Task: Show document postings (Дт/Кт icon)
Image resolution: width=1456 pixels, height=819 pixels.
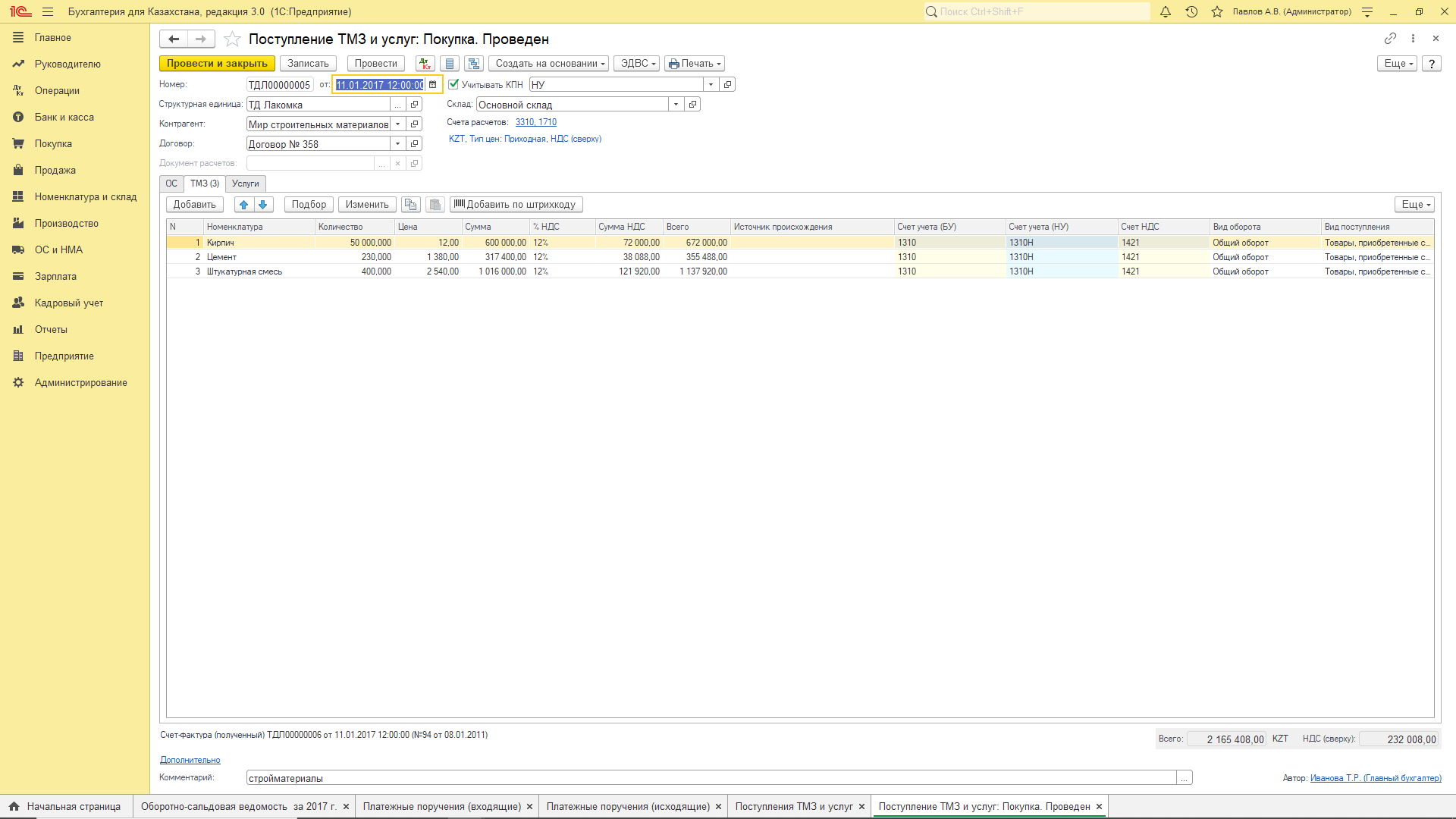Action: (x=425, y=64)
